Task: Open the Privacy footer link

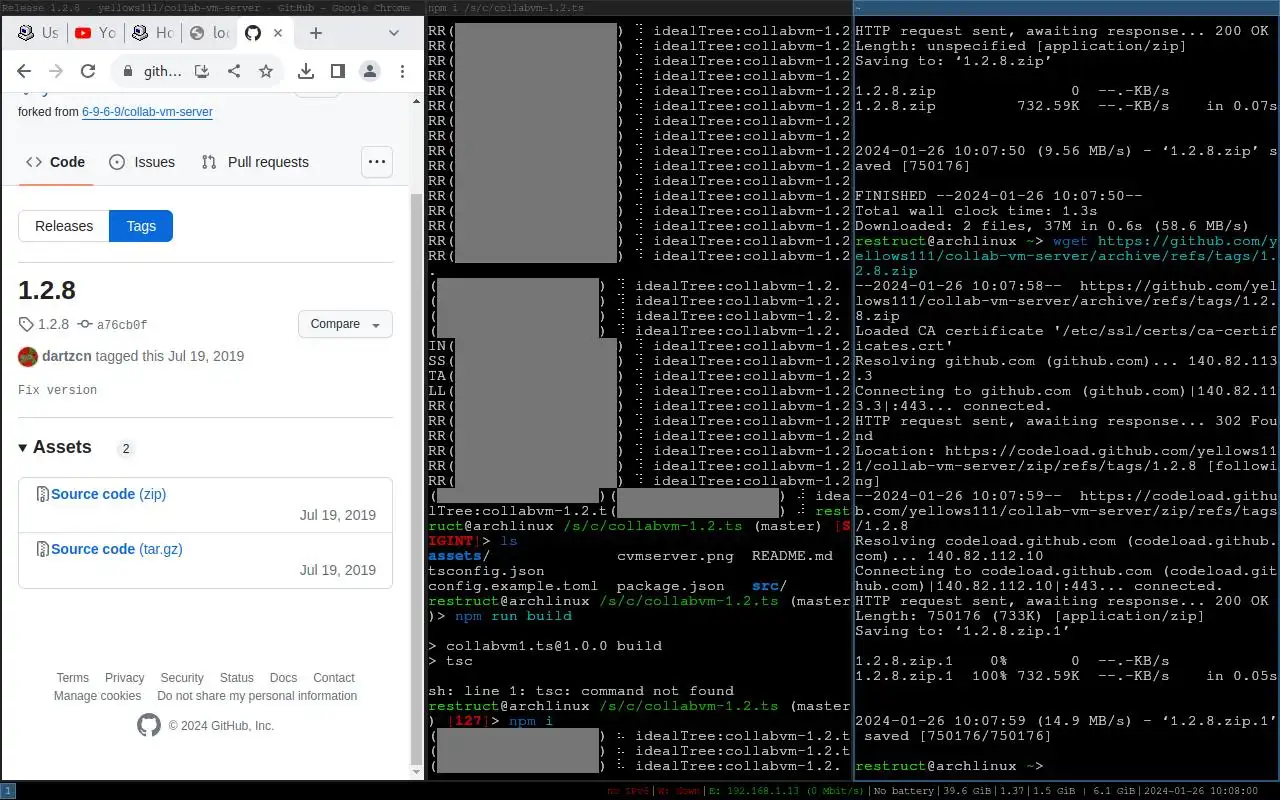Action: 125,678
